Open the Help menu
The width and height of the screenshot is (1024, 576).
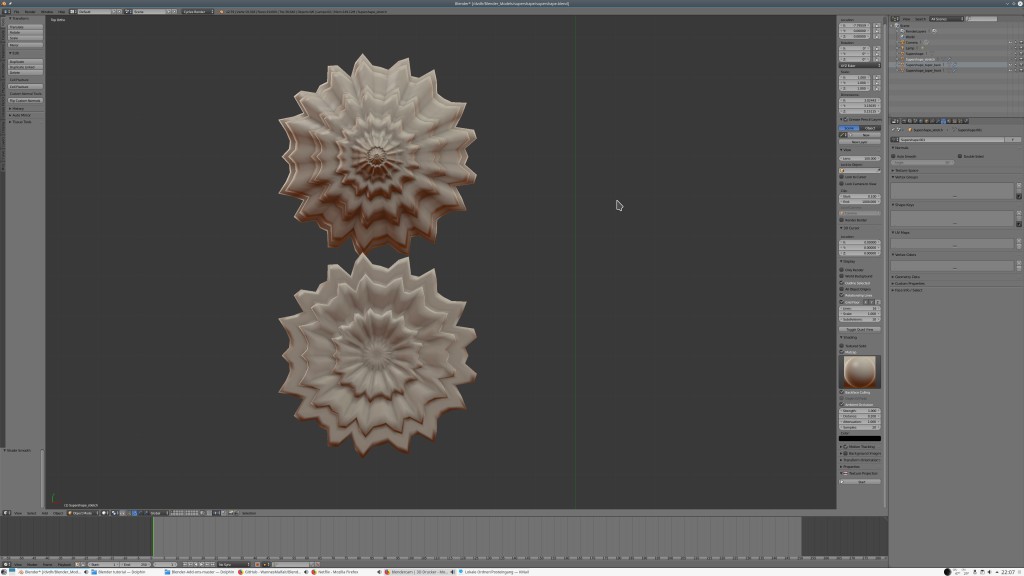click(x=60, y=13)
